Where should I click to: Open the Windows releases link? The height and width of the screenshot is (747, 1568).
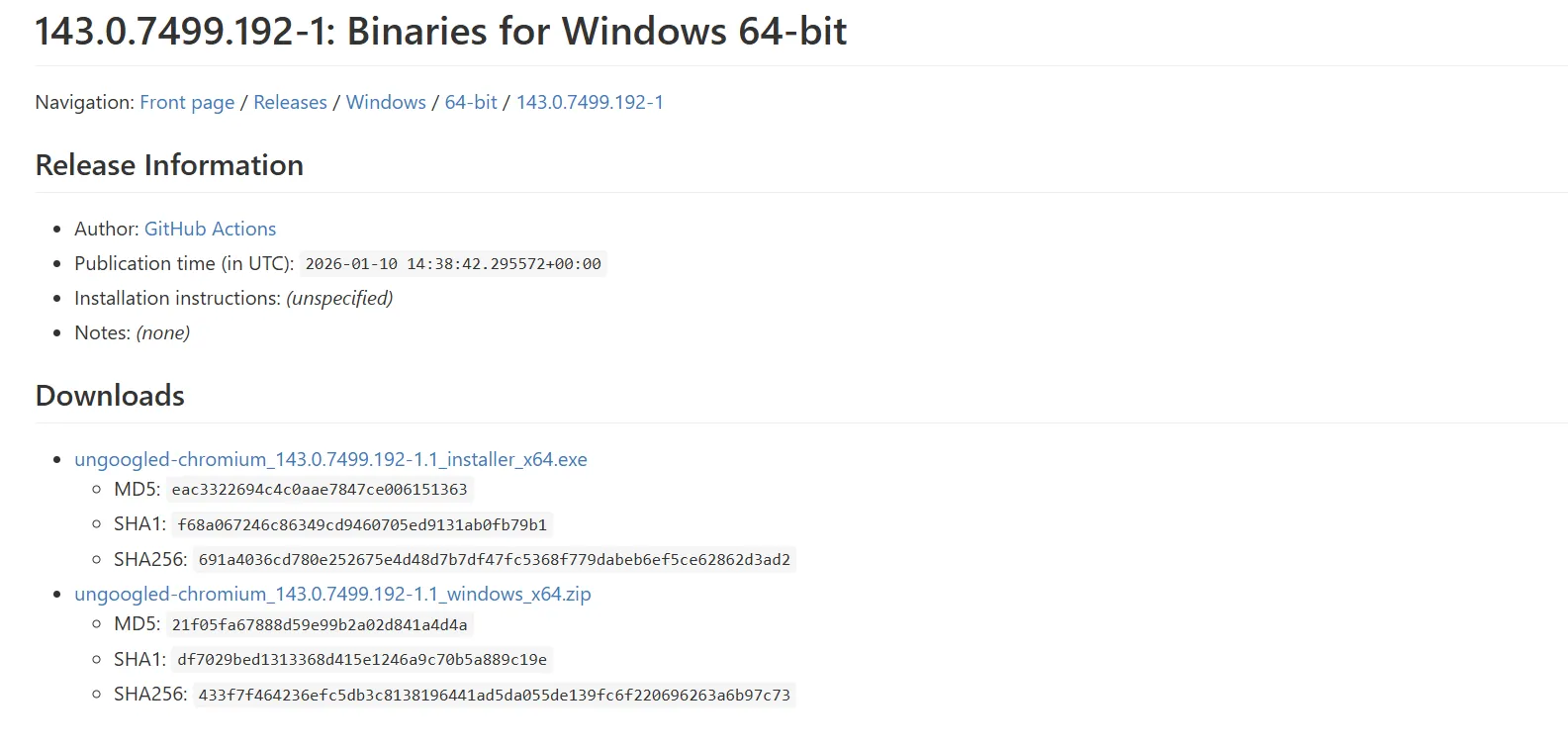pyautogui.click(x=386, y=102)
